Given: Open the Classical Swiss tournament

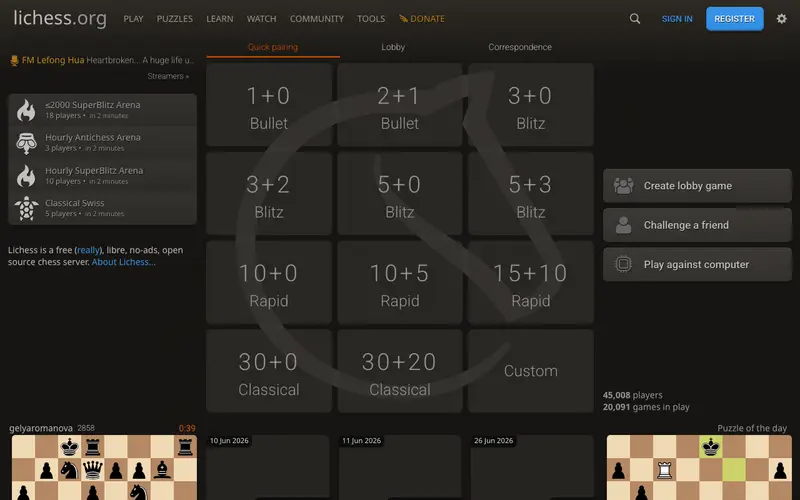Looking at the screenshot, I should pos(102,208).
